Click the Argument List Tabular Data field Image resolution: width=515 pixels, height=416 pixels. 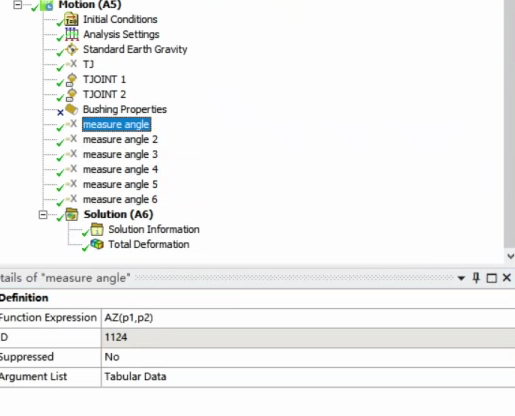(308, 377)
